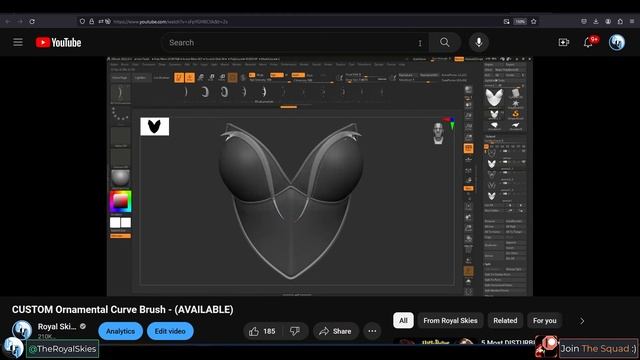
Task: Click the material sphere preview in video
Action: pos(120,178)
